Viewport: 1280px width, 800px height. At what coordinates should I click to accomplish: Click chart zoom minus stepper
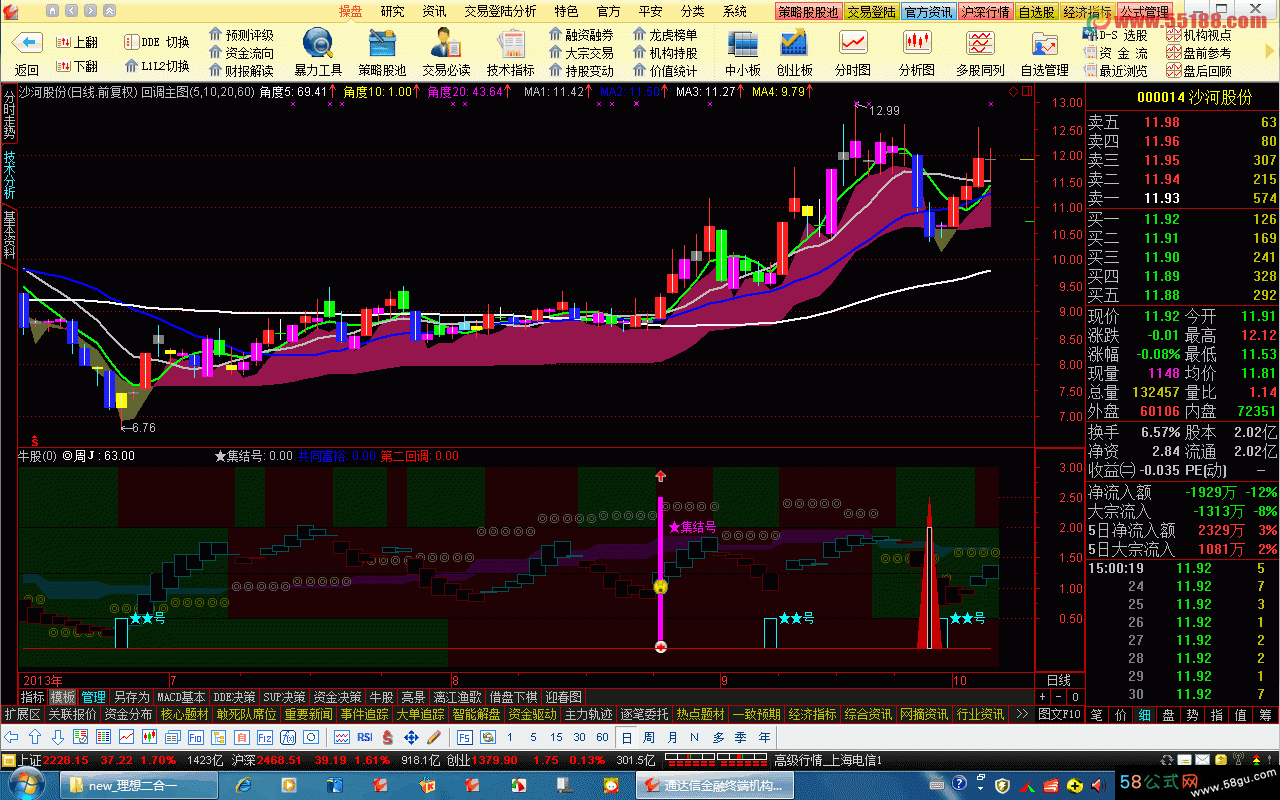coord(1058,697)
